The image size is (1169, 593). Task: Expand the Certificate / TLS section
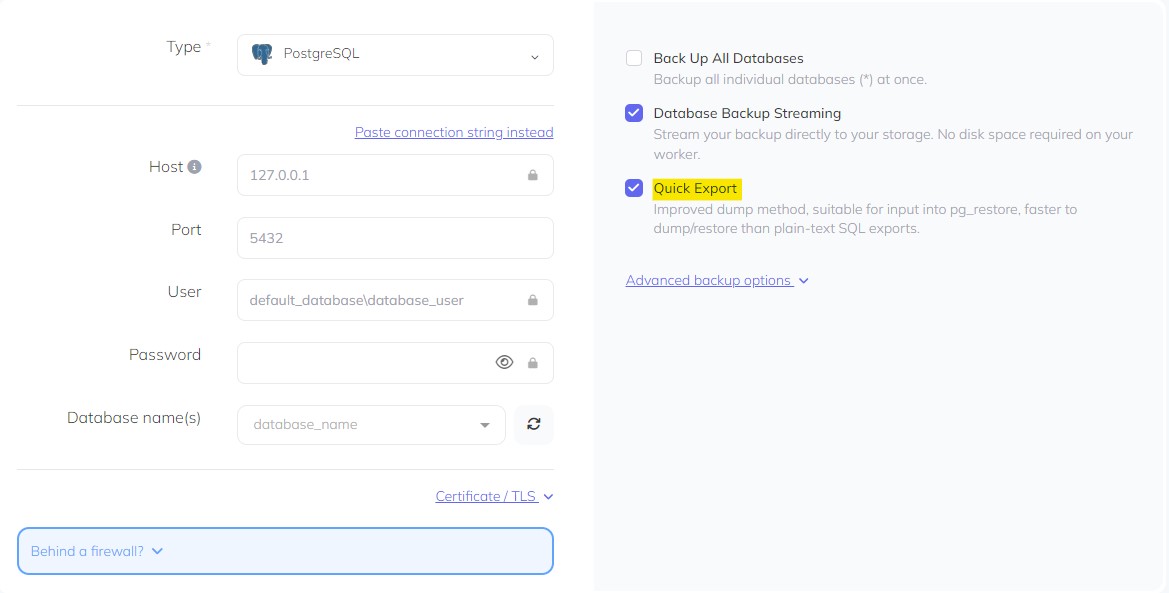click(x=493, y=496)
